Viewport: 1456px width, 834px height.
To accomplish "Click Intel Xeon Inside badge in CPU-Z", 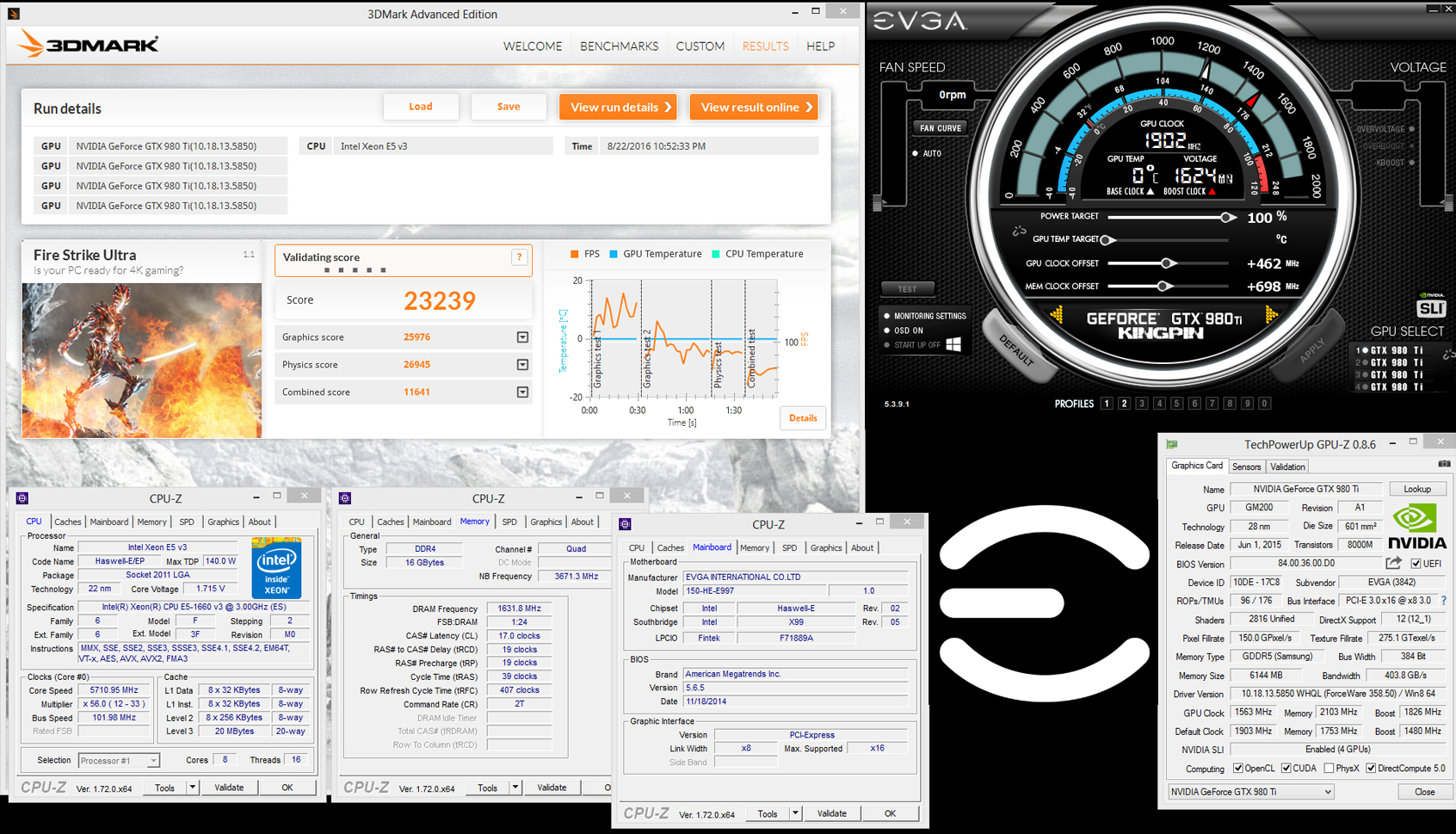I will tap(276, 568).
